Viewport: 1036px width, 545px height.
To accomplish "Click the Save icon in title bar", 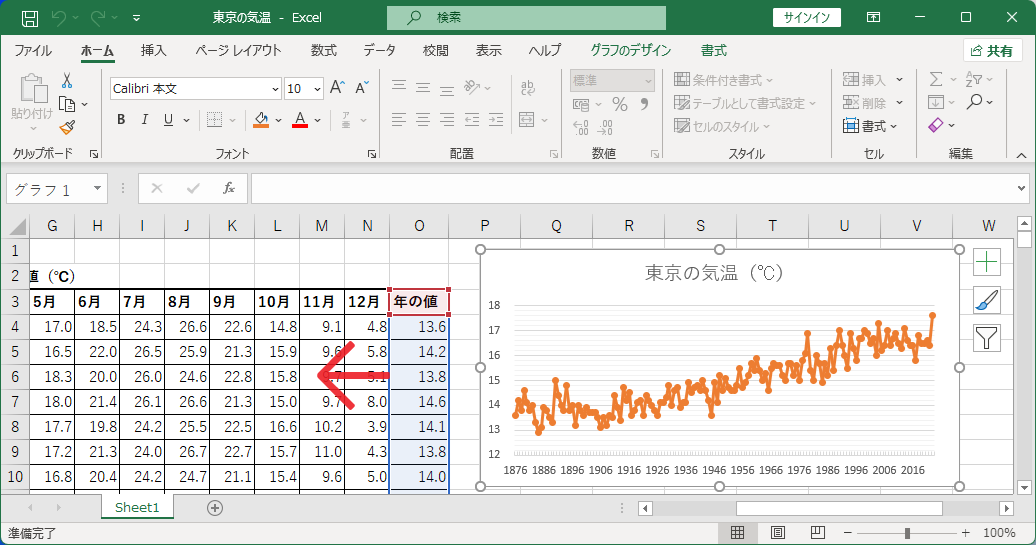I will pyautogui.click(x=30, y=18).
